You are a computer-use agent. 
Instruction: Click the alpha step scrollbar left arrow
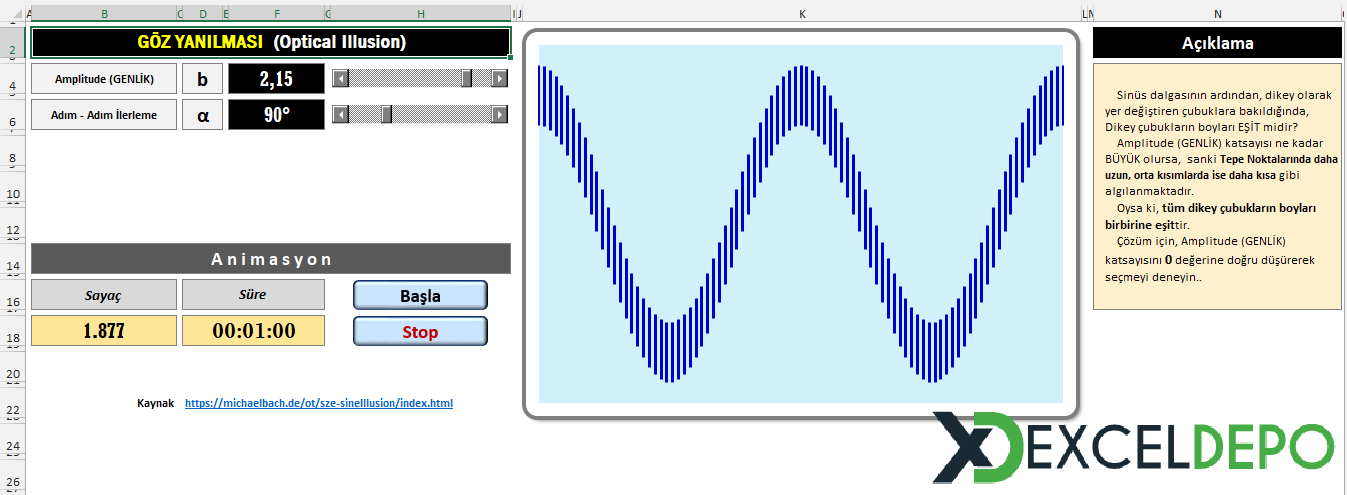coord(340,114)
